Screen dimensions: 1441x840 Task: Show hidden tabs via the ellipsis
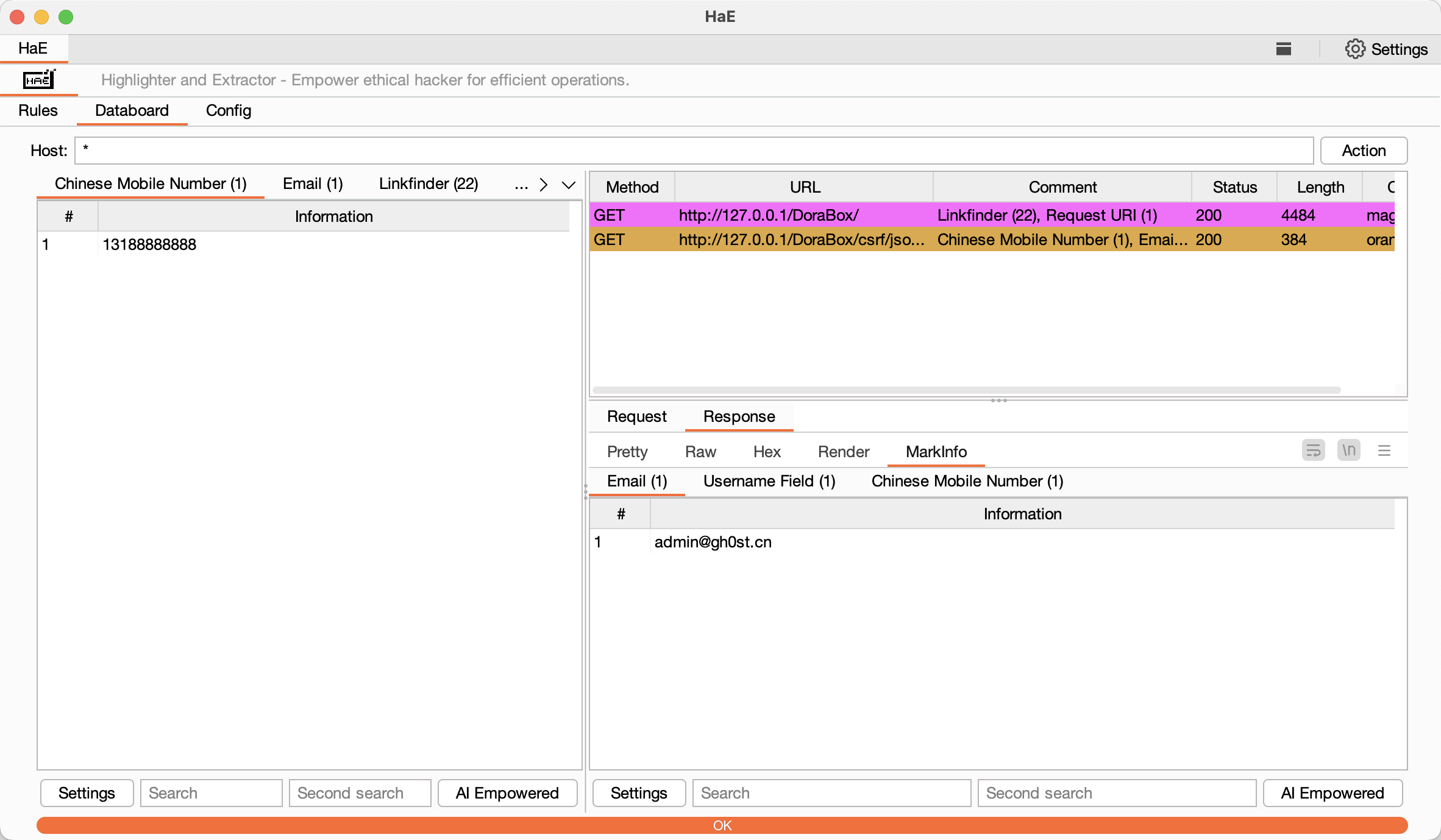pyautogui.click(x=521, y=185)
